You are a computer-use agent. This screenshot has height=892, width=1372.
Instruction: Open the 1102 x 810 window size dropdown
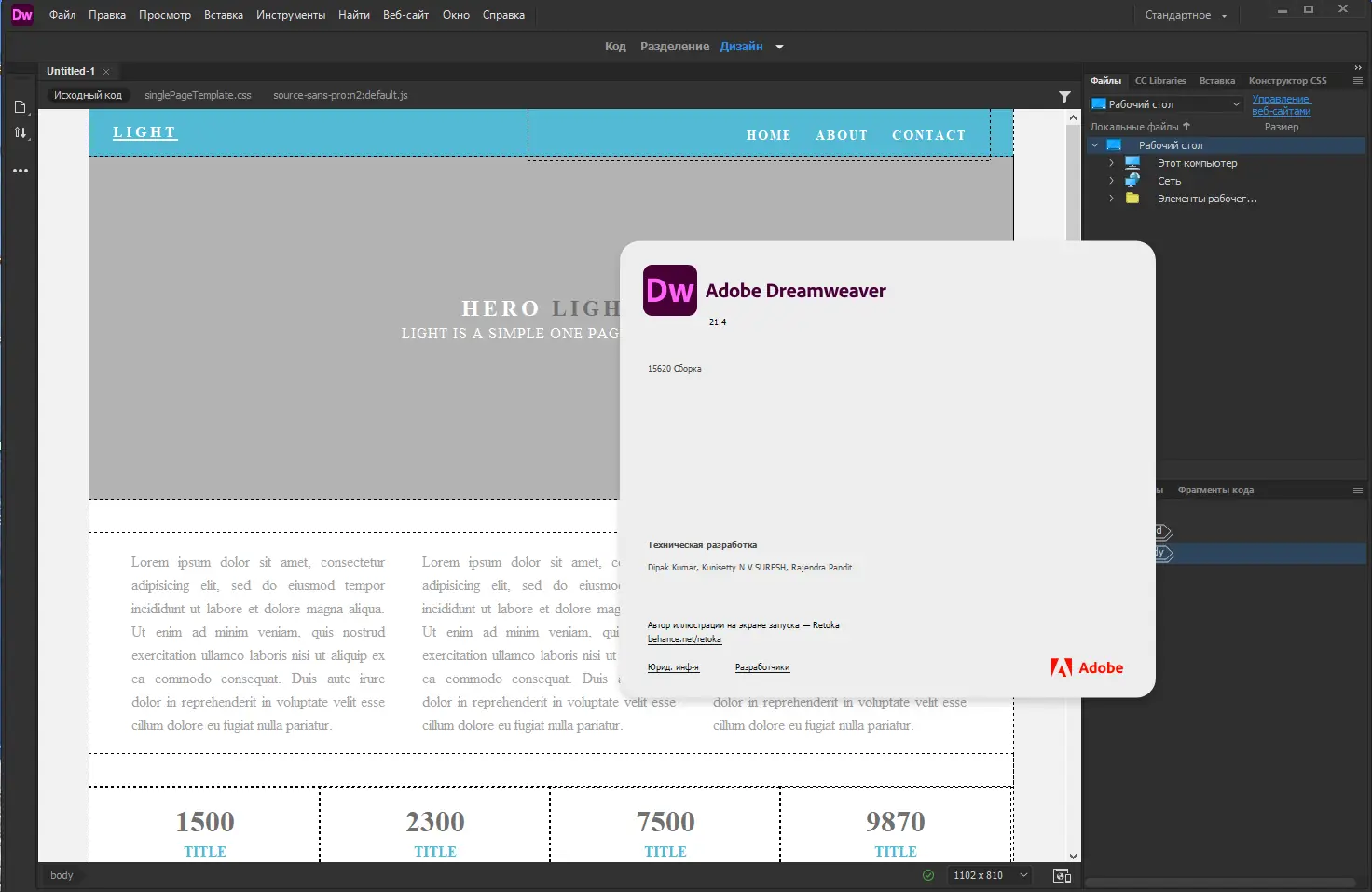point(990,875)
